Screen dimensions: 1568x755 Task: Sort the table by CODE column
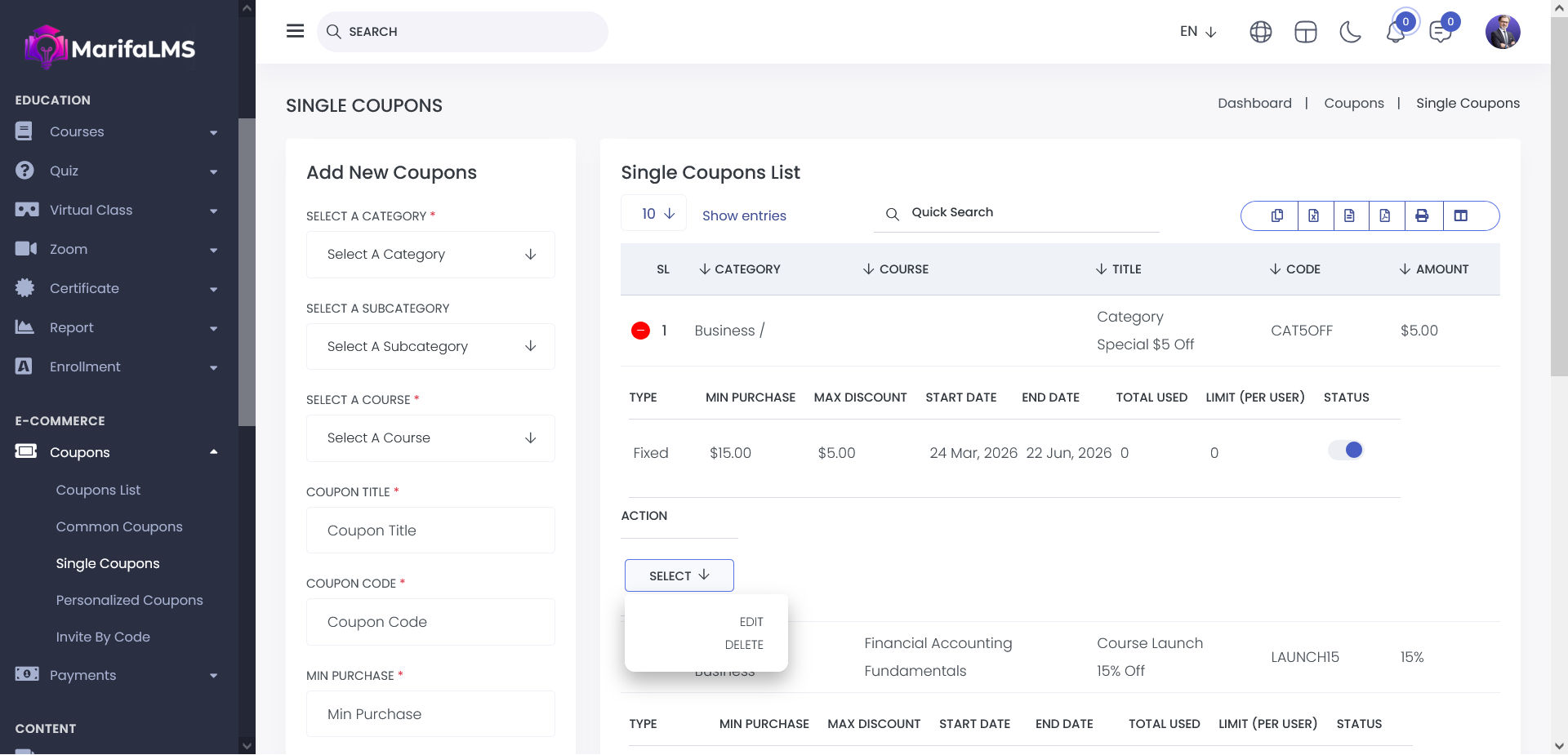1295,269
